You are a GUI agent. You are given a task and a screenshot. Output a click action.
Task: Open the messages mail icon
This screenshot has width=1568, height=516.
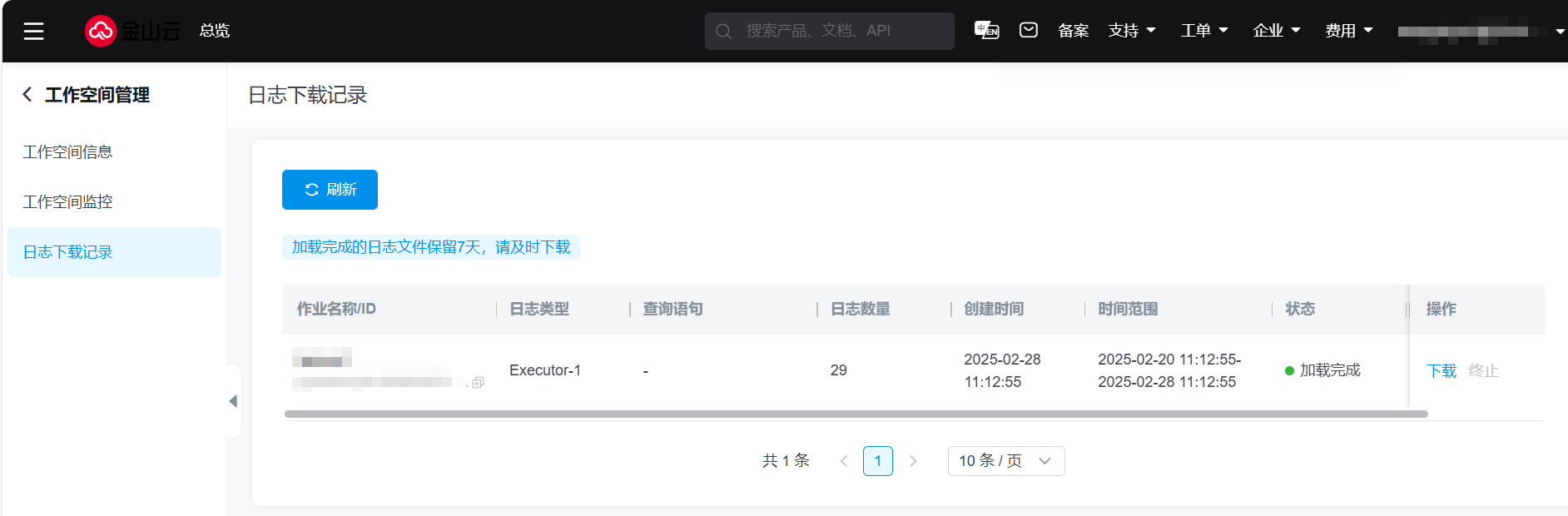tap(1029, 31)
